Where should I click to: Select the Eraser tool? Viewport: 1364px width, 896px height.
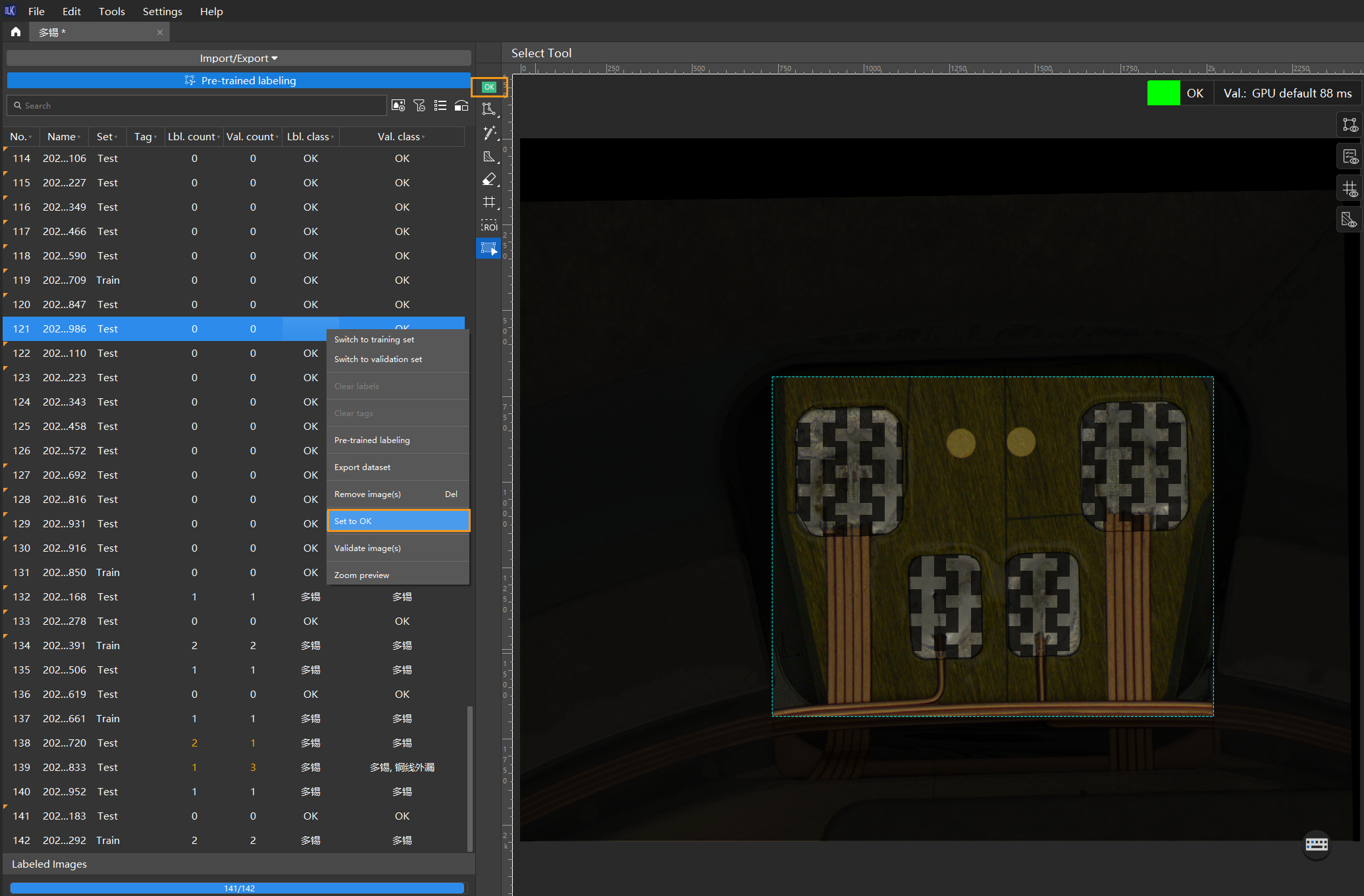489,179
